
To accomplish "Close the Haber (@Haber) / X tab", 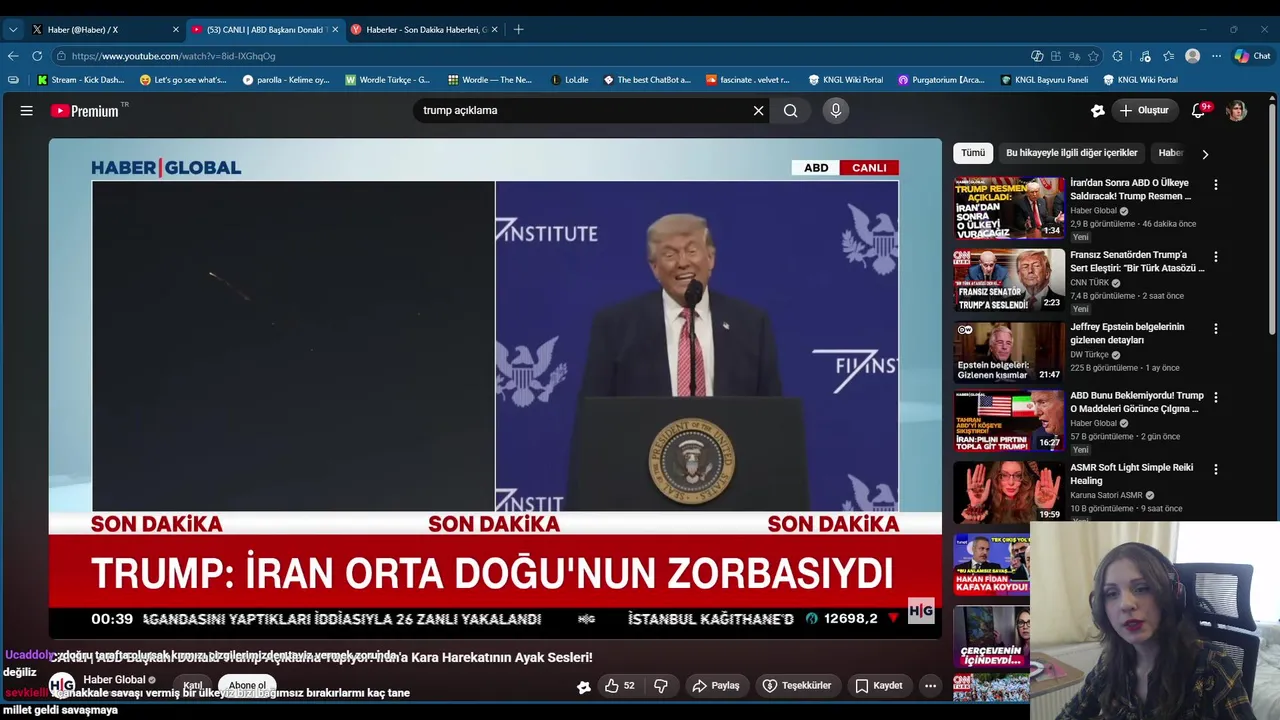I will coord(175,29).
